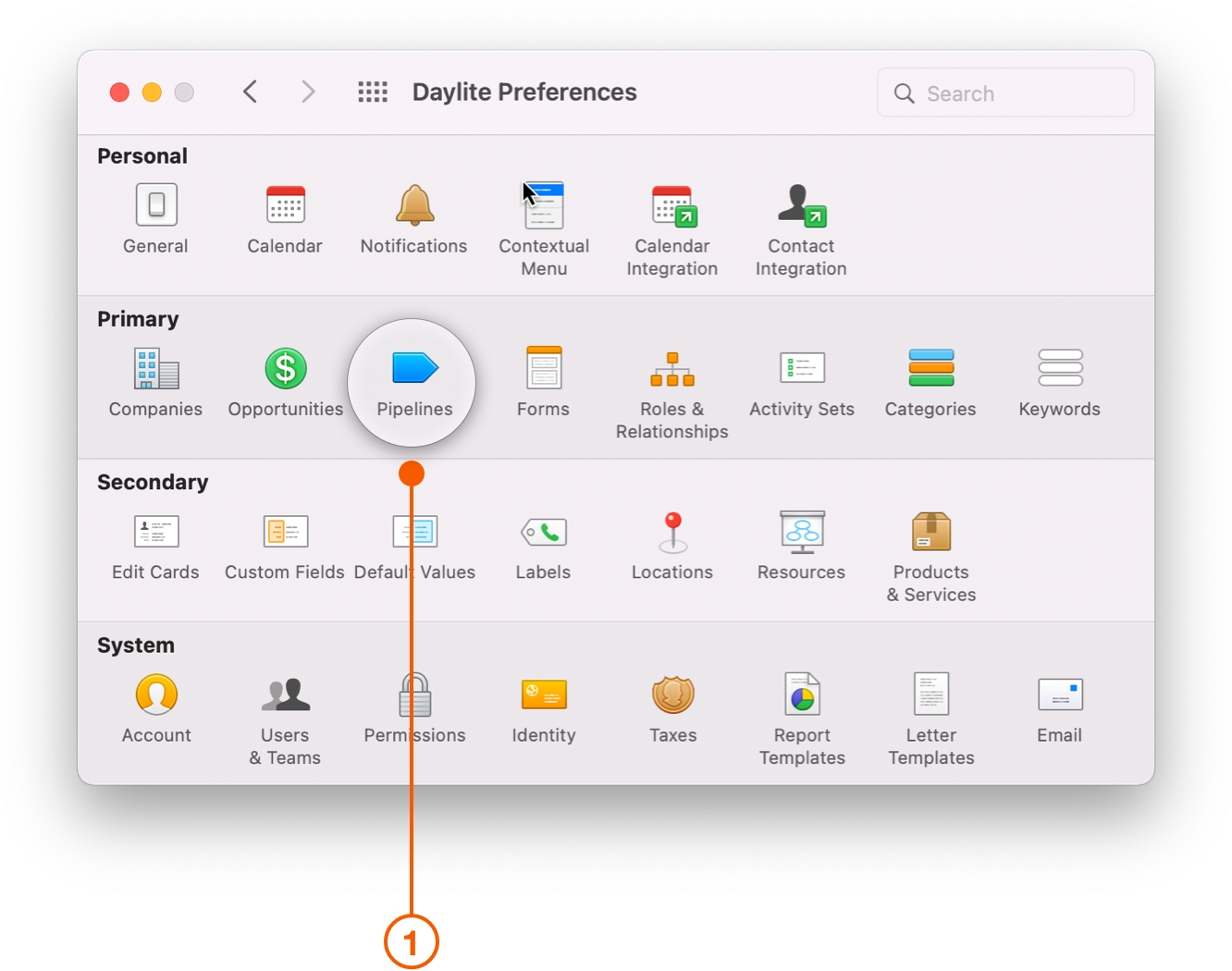Select the Activity Sets icon
Viewport: 1232px width, 971px height.
tap(801, 370)
